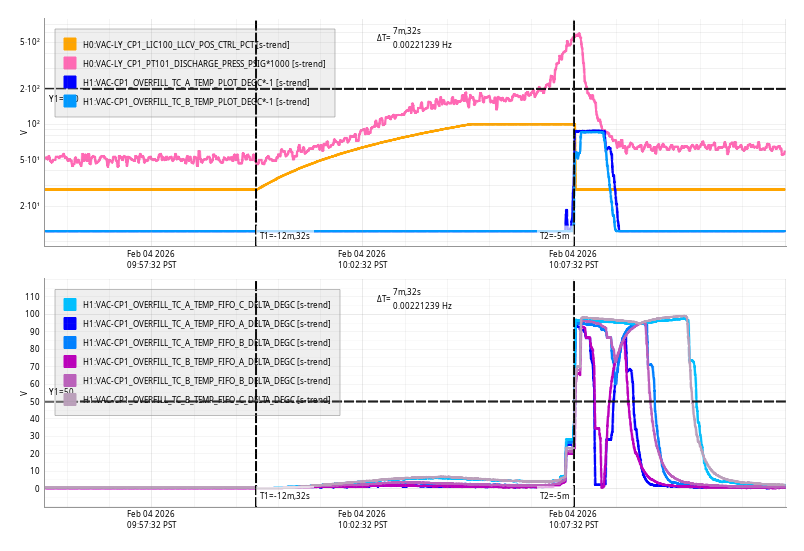Click the dark blue OVERFILL_TC_A_TEMP_PLOT swatch

point(70,82)
